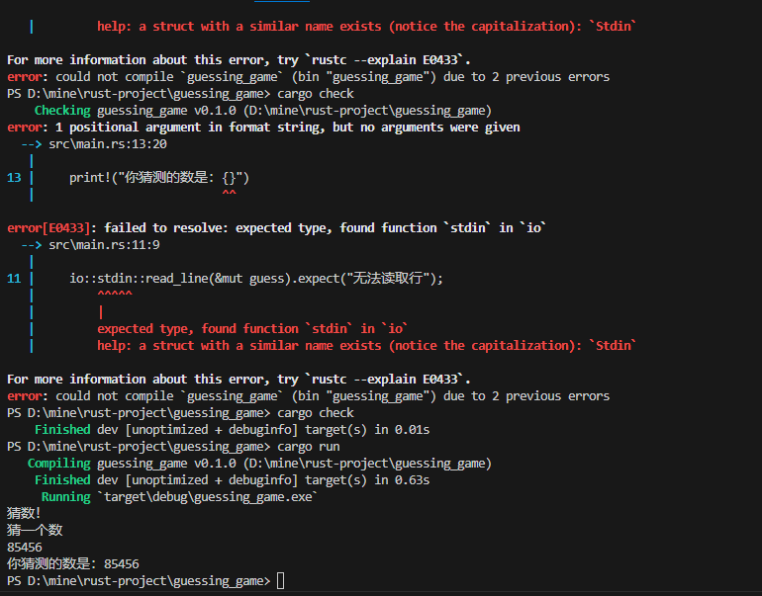This screenshot has width=762, height=596.
Task: Place cursor at the final terminal prompt
Action: coord(280,581)
